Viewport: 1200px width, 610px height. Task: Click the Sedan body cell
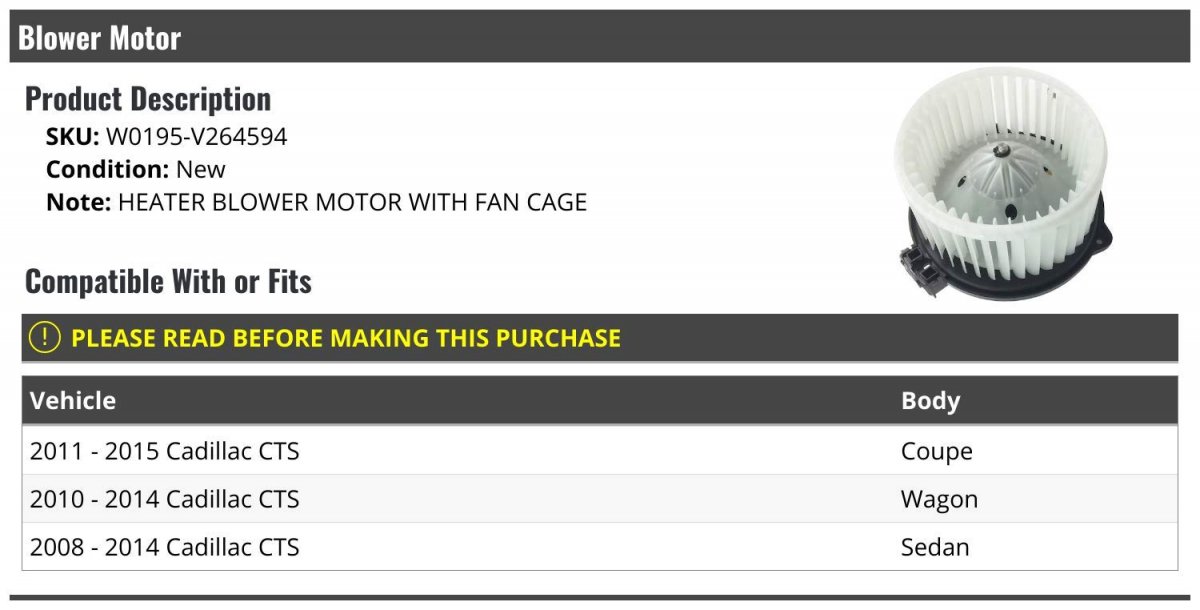(935, 547)
